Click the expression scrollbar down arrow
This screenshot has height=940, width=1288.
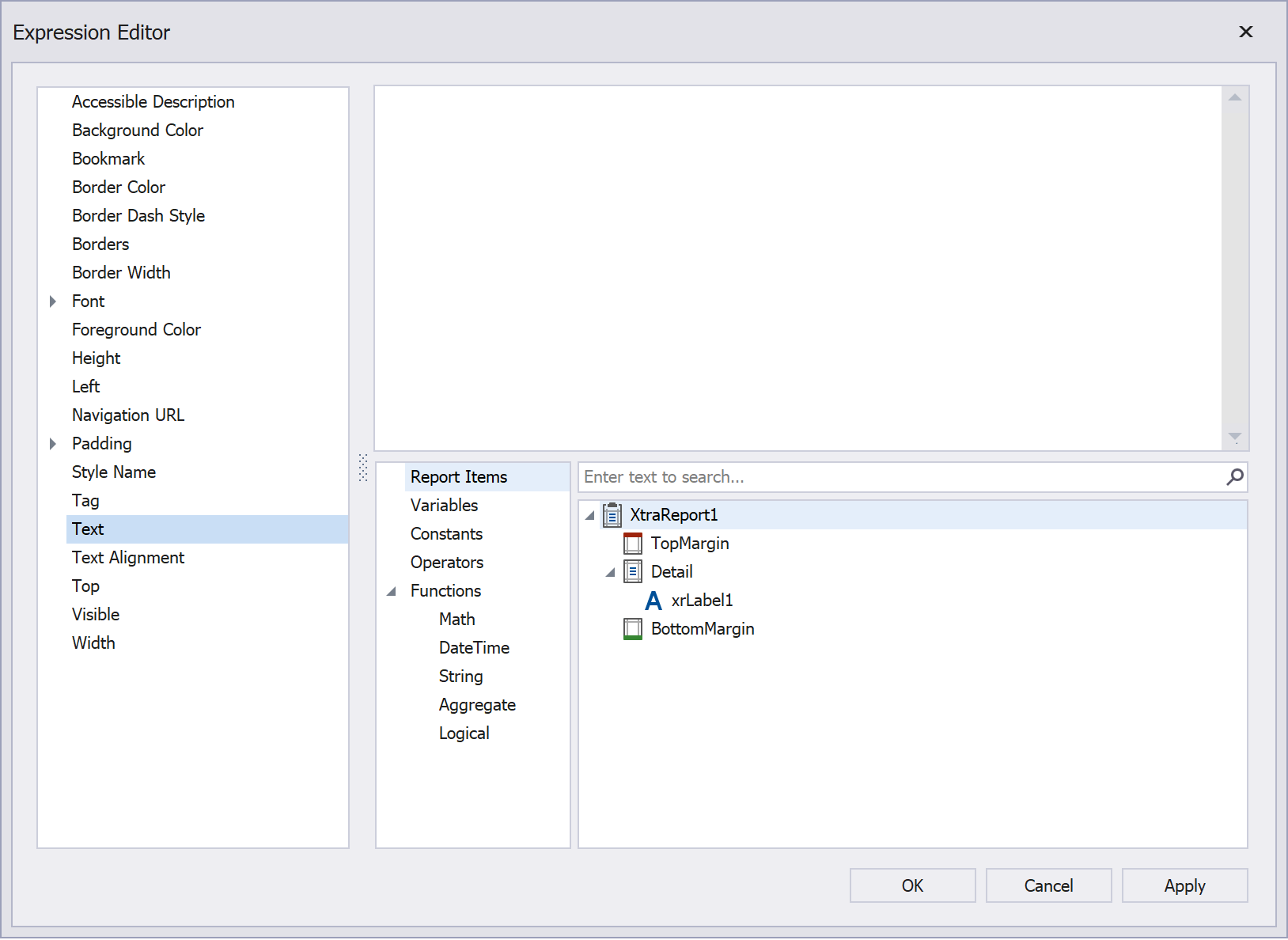click(x=1234, y=438)
